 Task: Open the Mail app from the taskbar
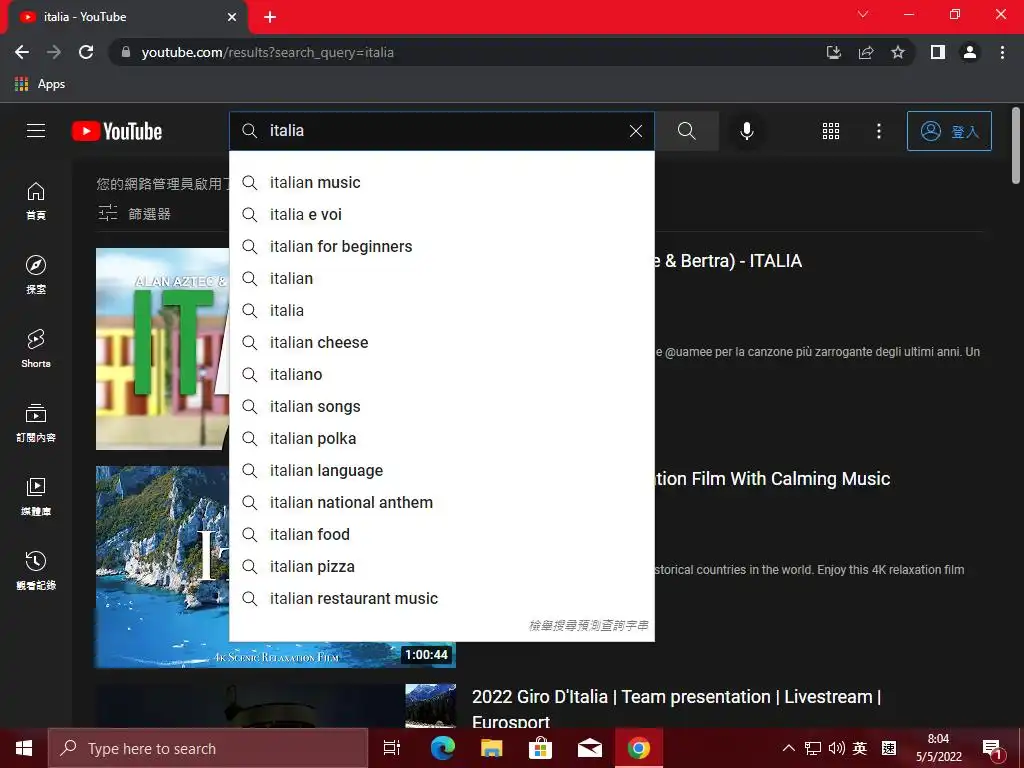pyautogui.click(x=590, y=748)
